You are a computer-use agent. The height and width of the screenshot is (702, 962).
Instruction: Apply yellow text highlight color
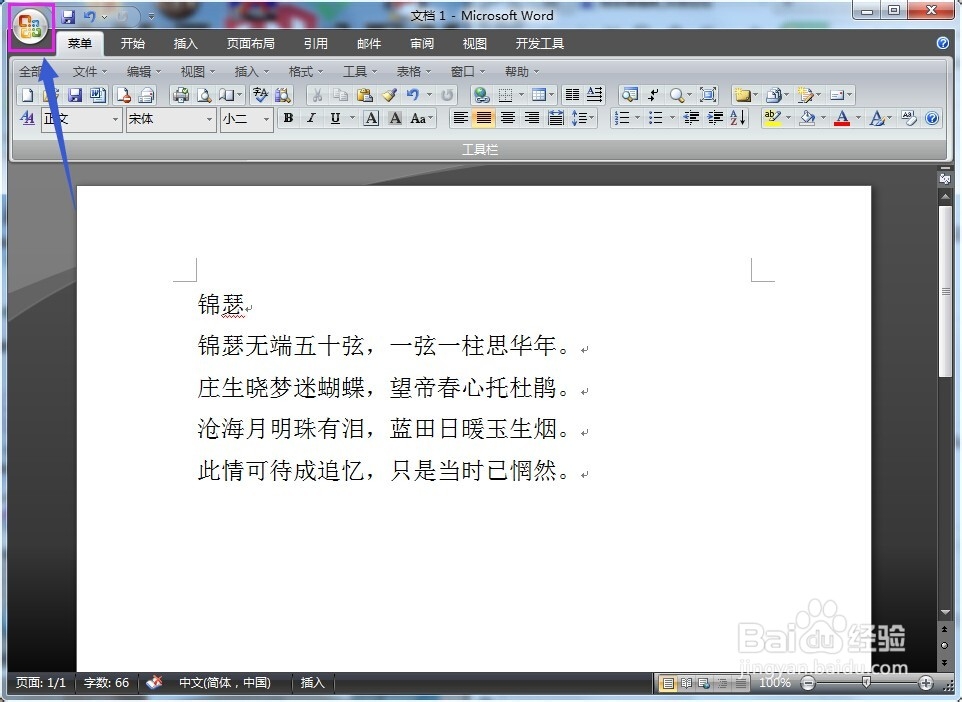click(772, 118)
